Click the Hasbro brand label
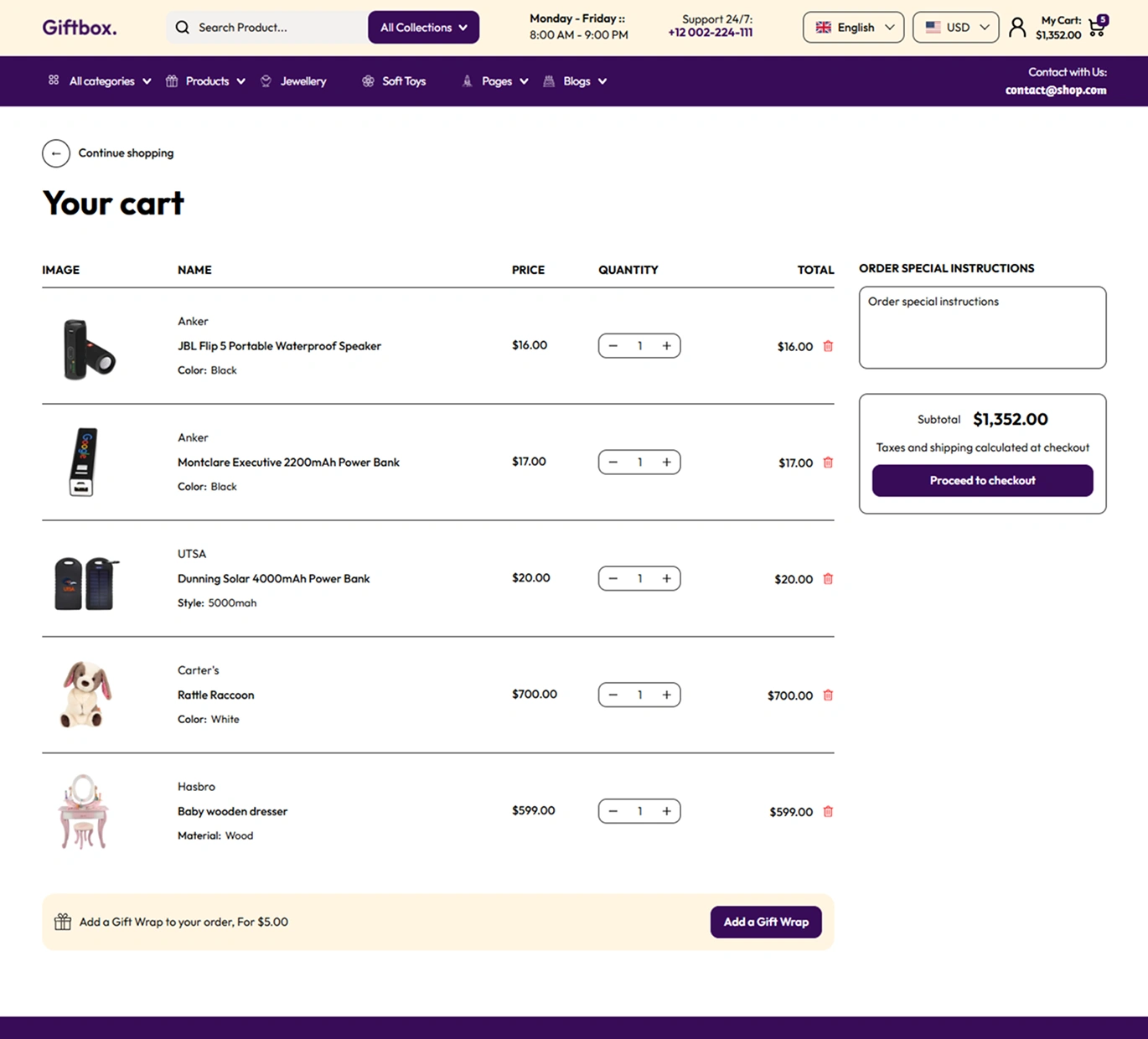The image size is (1148, 1039). [x=196, y=787]
